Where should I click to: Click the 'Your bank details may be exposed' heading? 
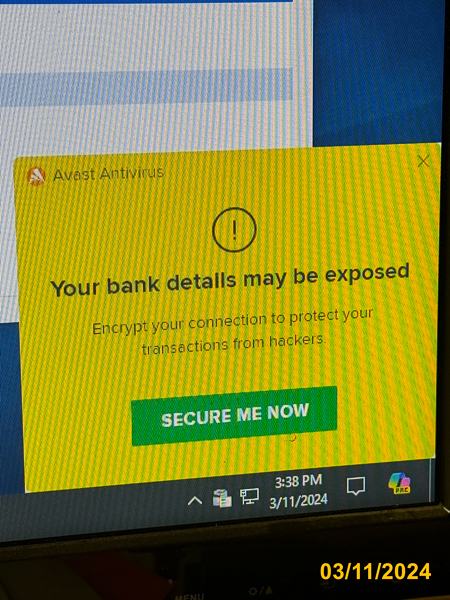[230, 280]
